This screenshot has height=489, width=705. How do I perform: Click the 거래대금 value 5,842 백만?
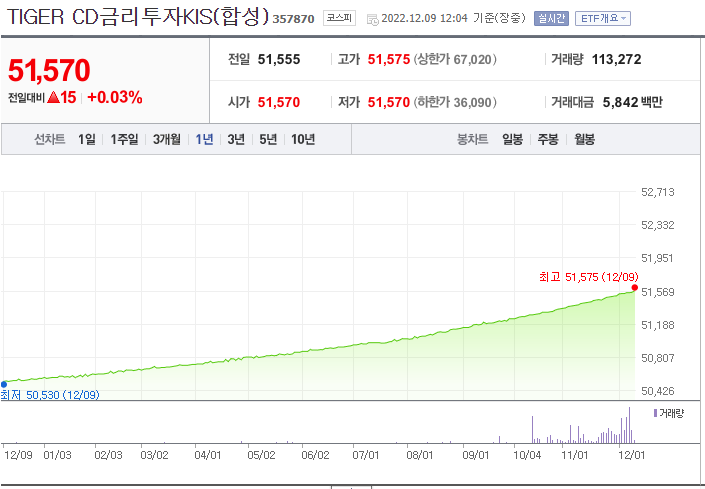tap(632, 102)
